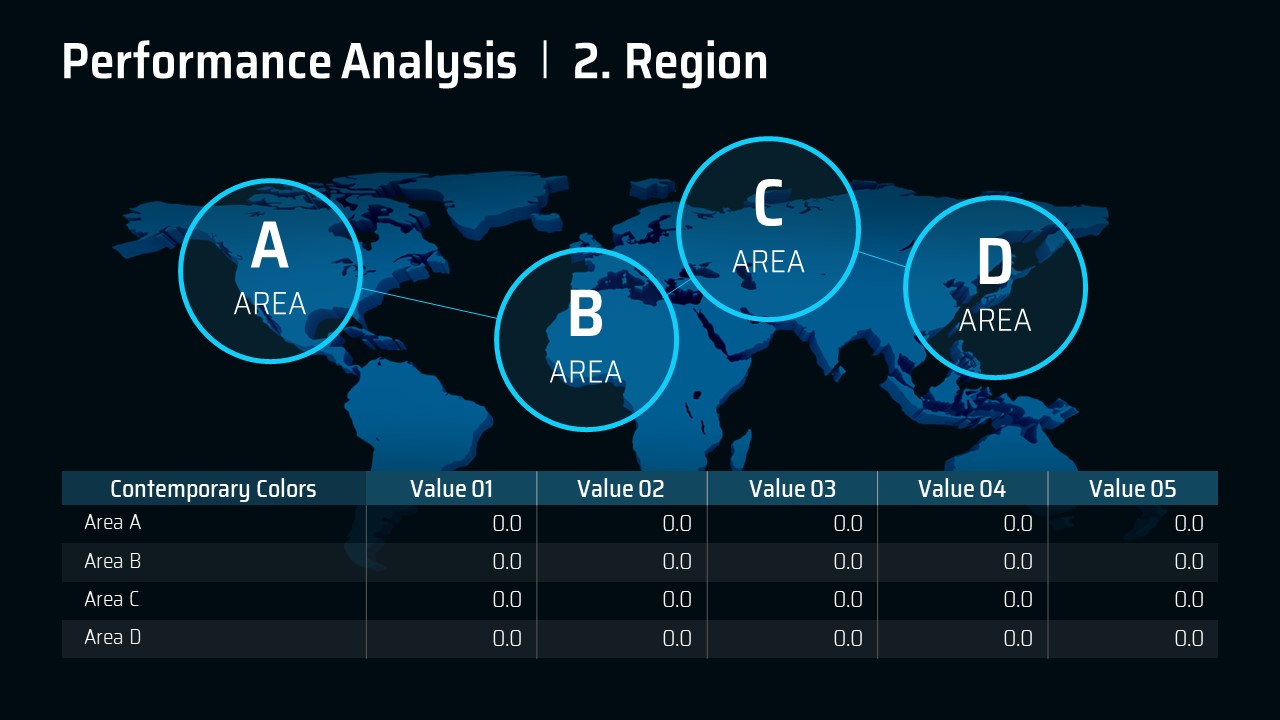The image size is (1280, 720).
Task: Click the 'Value 04' column header
Action: tap(962, 489)
